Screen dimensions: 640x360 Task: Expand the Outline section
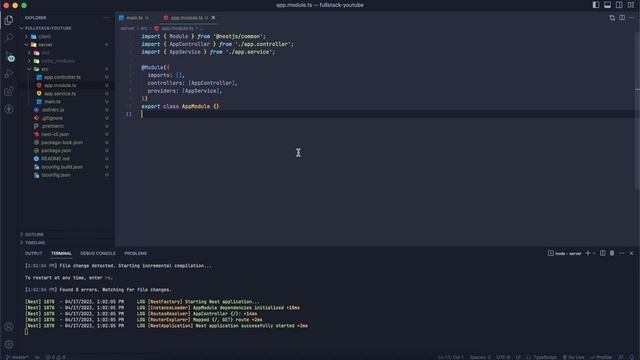pos(34,234)
